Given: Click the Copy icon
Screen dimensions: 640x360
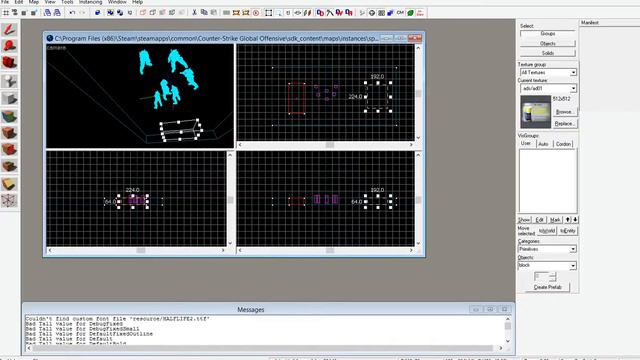Looking at the screenshot, I should tap(204, 13).
